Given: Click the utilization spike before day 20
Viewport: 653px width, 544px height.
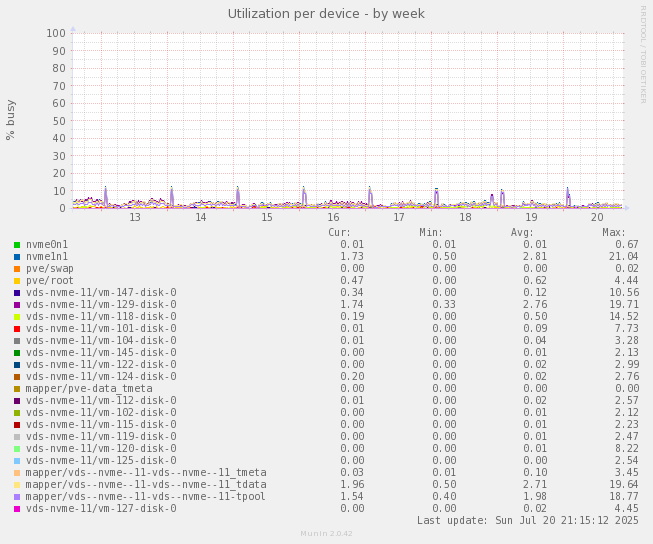Looking at the screenshot, I should click(568, 197).
